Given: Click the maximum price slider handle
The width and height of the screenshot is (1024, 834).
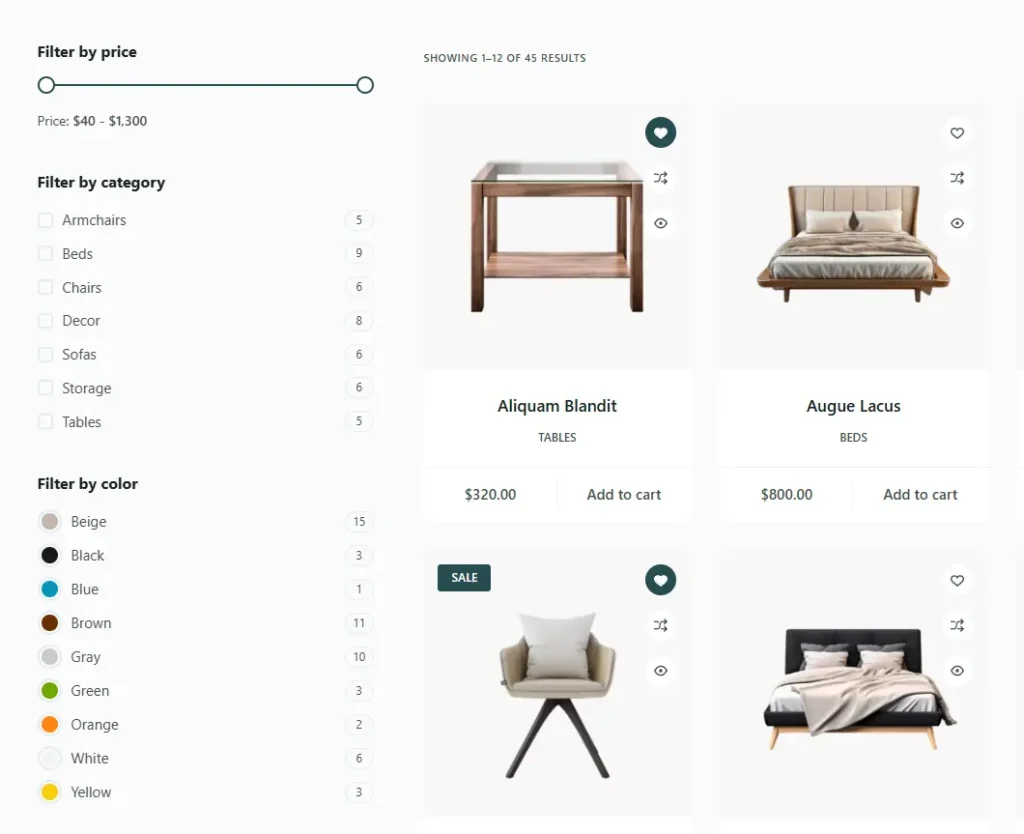Looking at the screenshot, I should pyautogui.click(x=365, y=85).
